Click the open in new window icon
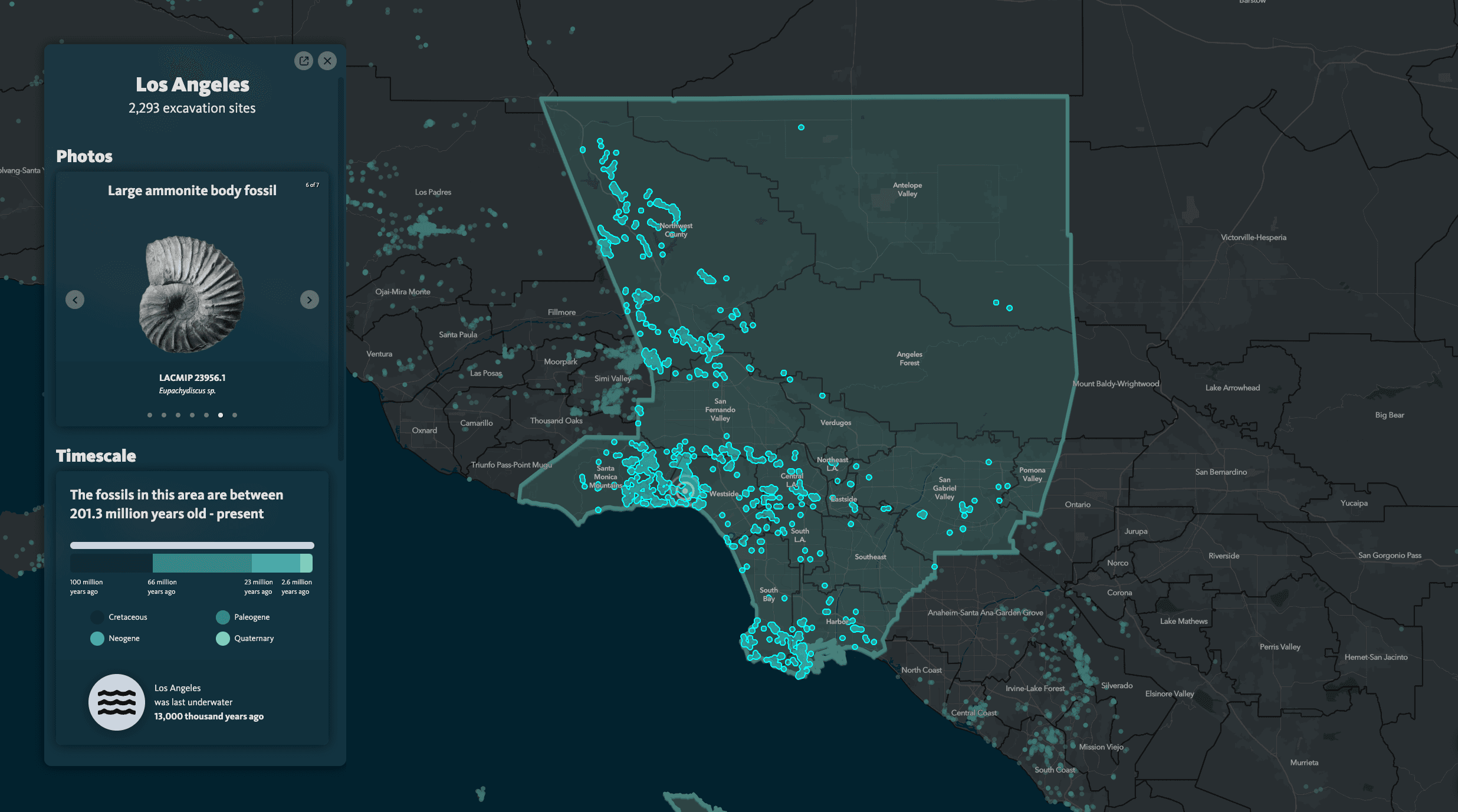Screen dimensions: 1458x812 coord(303,61)
